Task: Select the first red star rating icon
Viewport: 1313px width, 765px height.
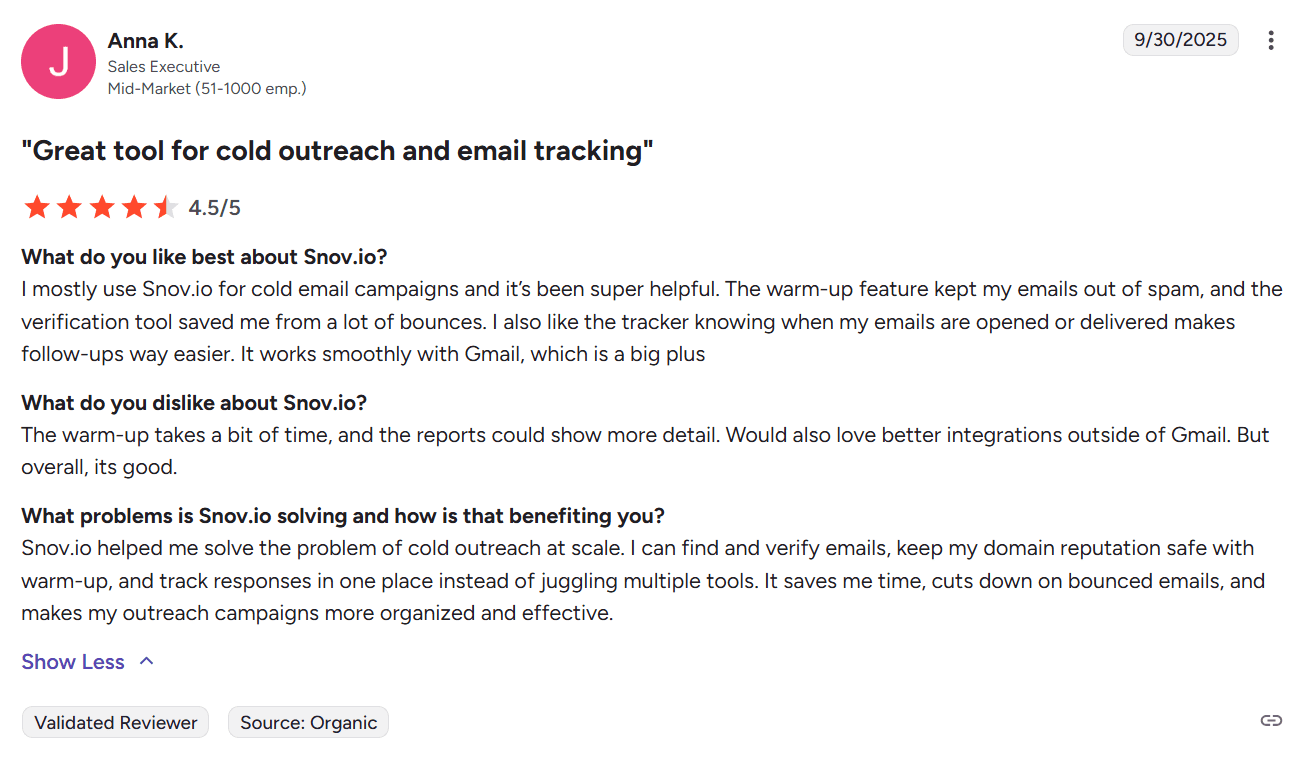Action: point(37,206)
